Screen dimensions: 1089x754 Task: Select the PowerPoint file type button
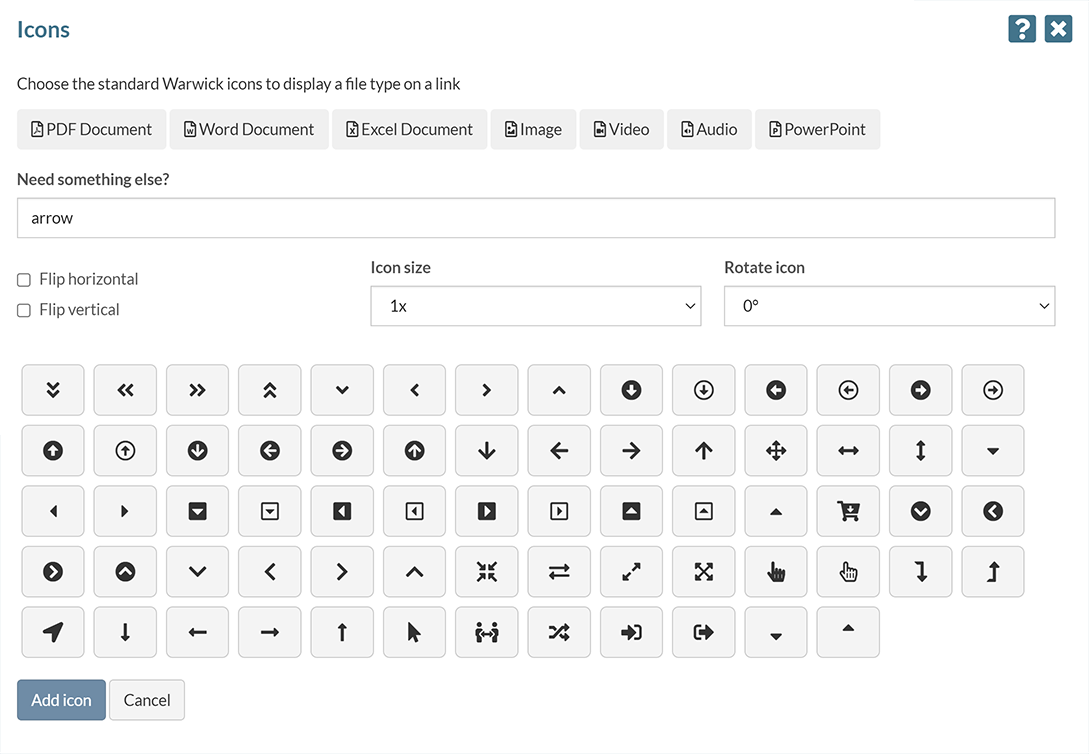[x=817, y=129]
